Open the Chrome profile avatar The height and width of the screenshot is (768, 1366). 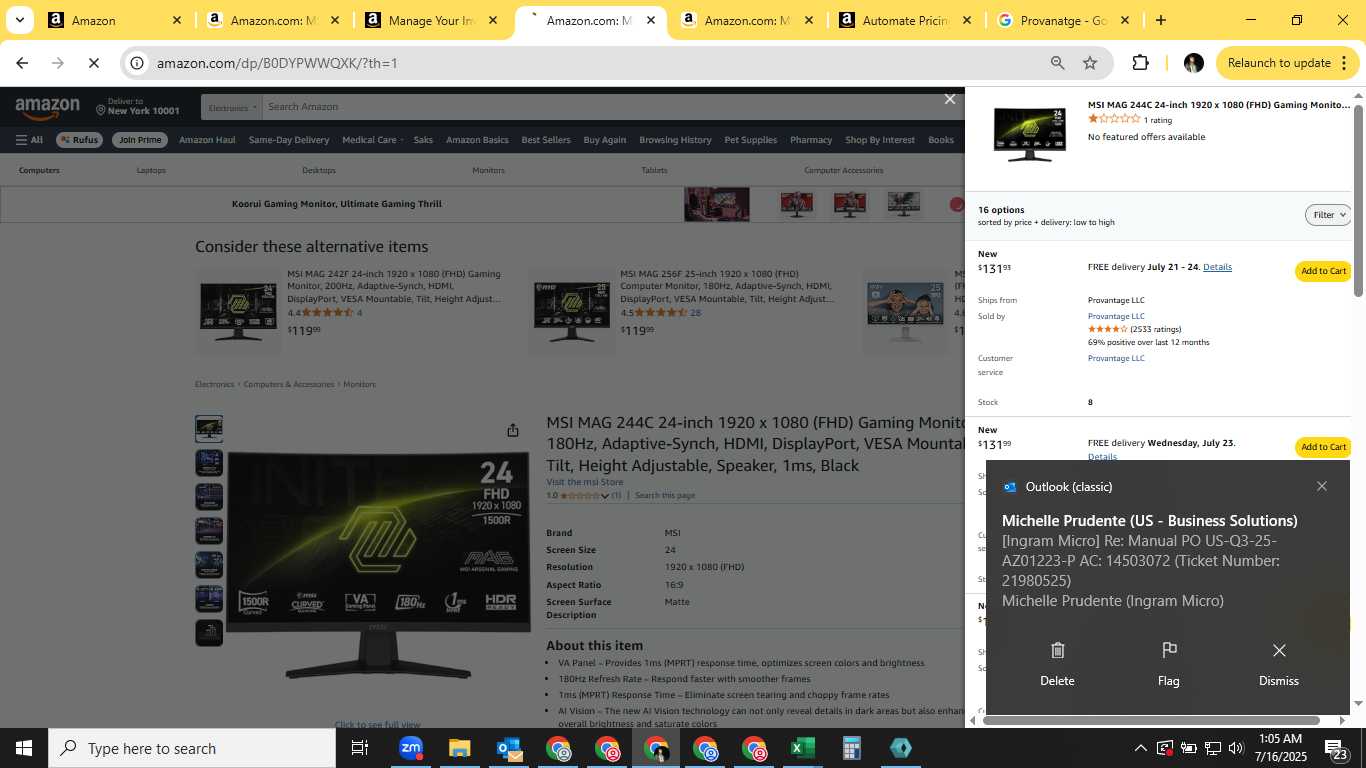point(1193,63)
